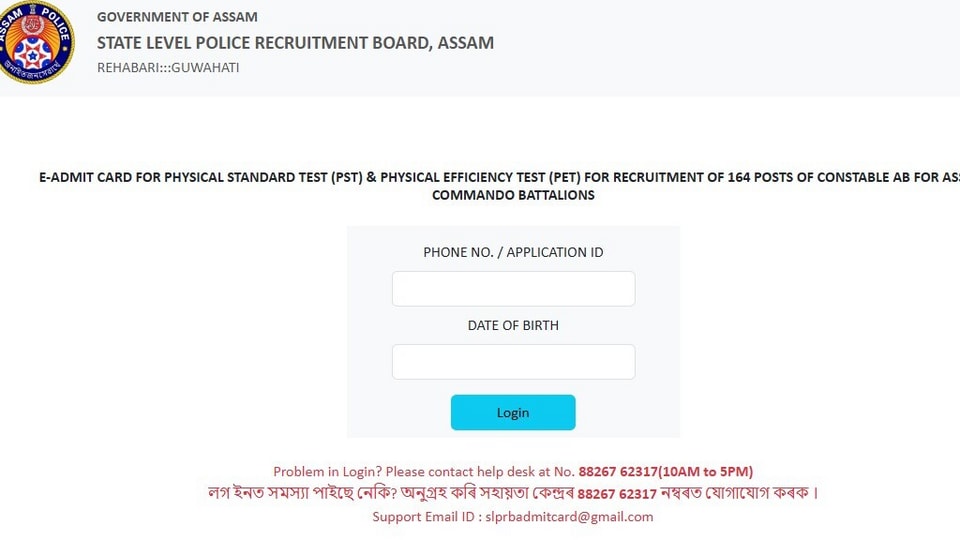
Task: Click the STATE LEVEL POLICE RECRUITMENT BOARD heading
Action: click(x=295, y=43)
